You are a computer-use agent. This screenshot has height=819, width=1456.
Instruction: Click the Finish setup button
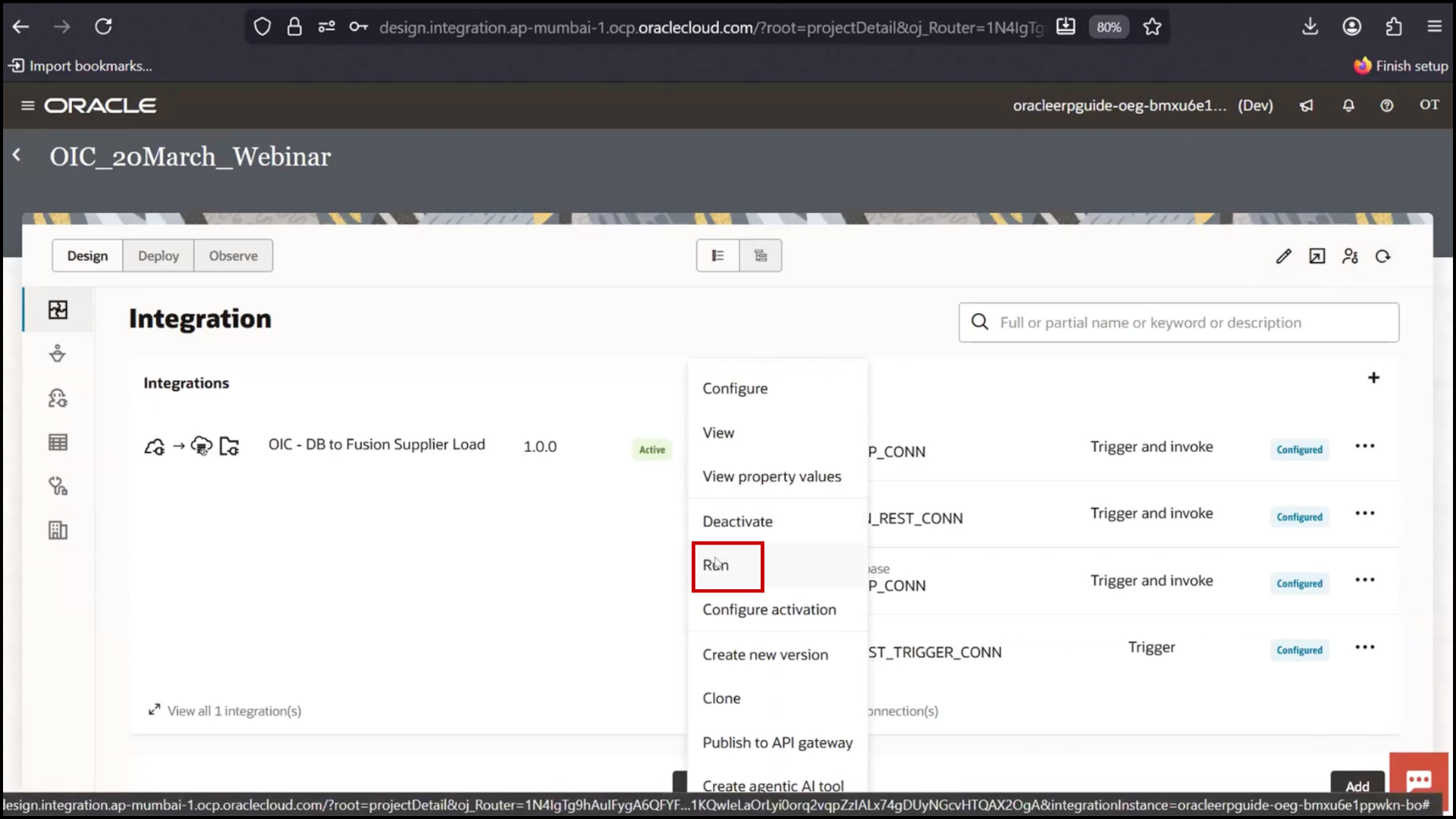(x=1401, y=66)
